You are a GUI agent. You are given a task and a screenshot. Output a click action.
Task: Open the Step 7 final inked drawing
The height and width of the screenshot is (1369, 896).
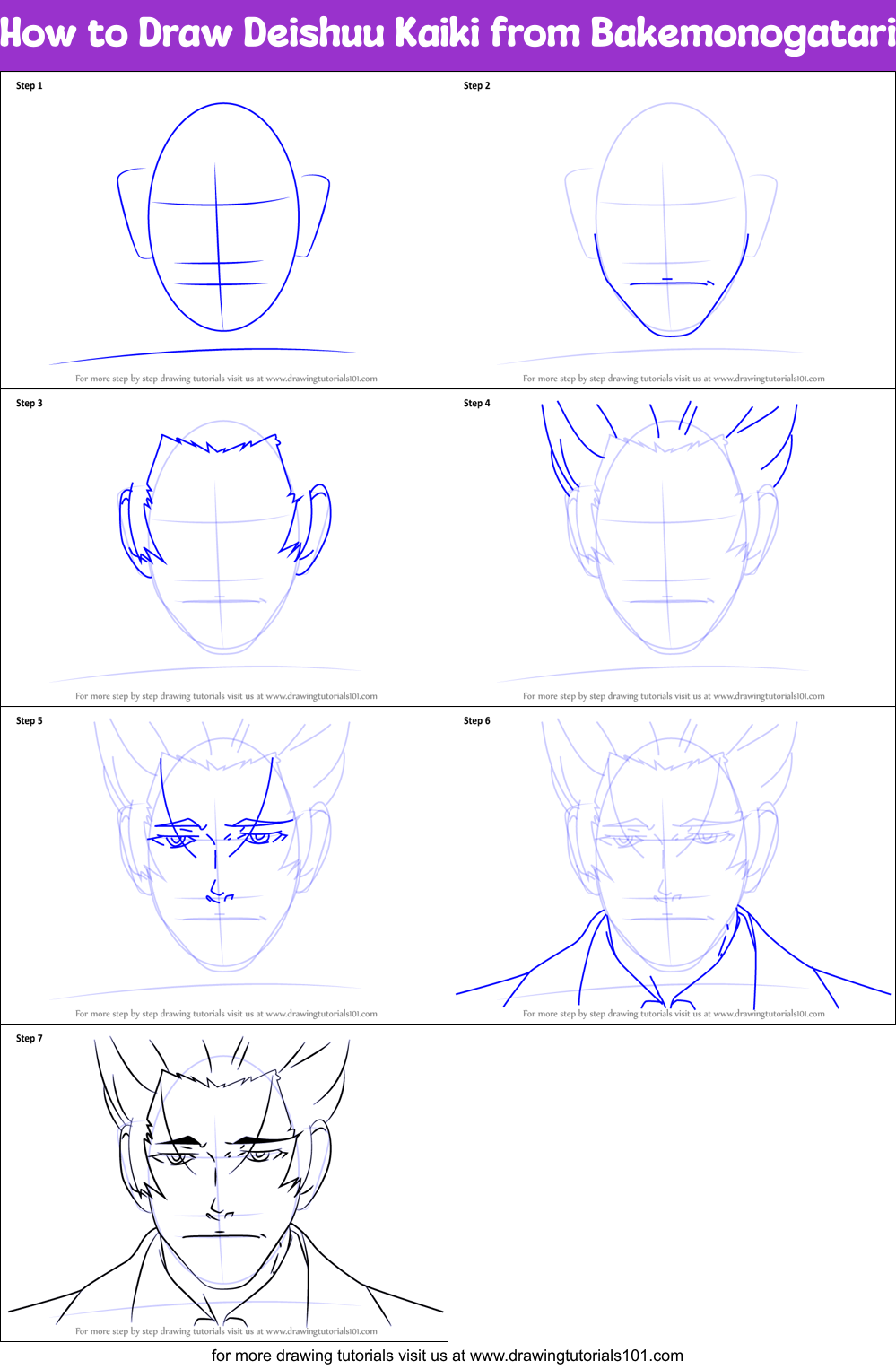(224, 1175)
